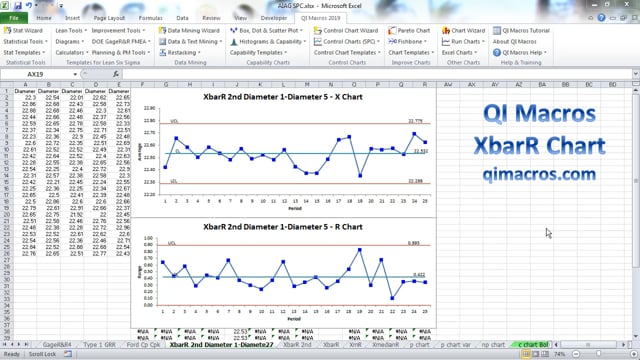Viewport: 640px width, 360px height.
Task: Open Control Charts (SPC) icon
Action: click(318, 42)
